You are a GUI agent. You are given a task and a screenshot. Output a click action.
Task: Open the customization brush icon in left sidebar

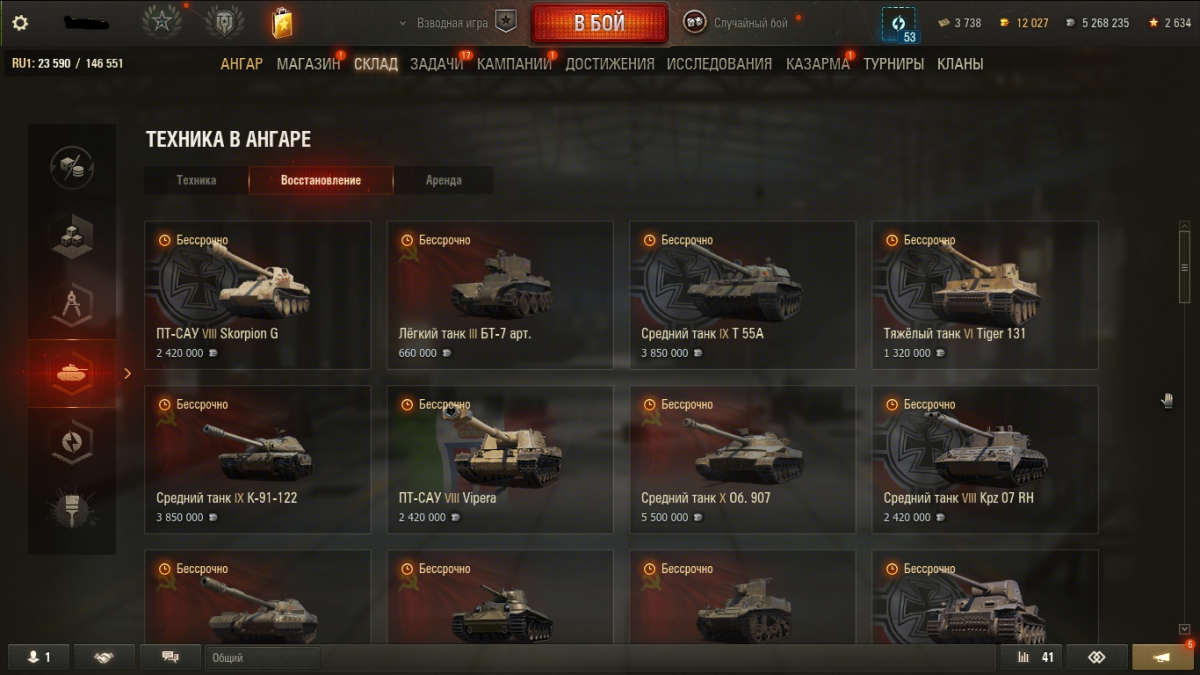click(72, 509)
